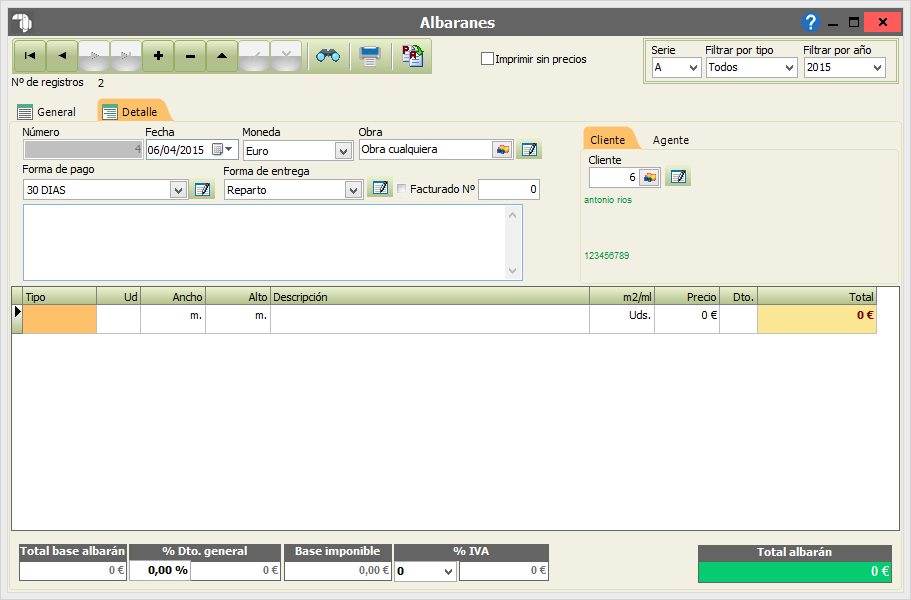Click the Base imponible value field
The width and height of the screenshot is (911, 600).
338,570
